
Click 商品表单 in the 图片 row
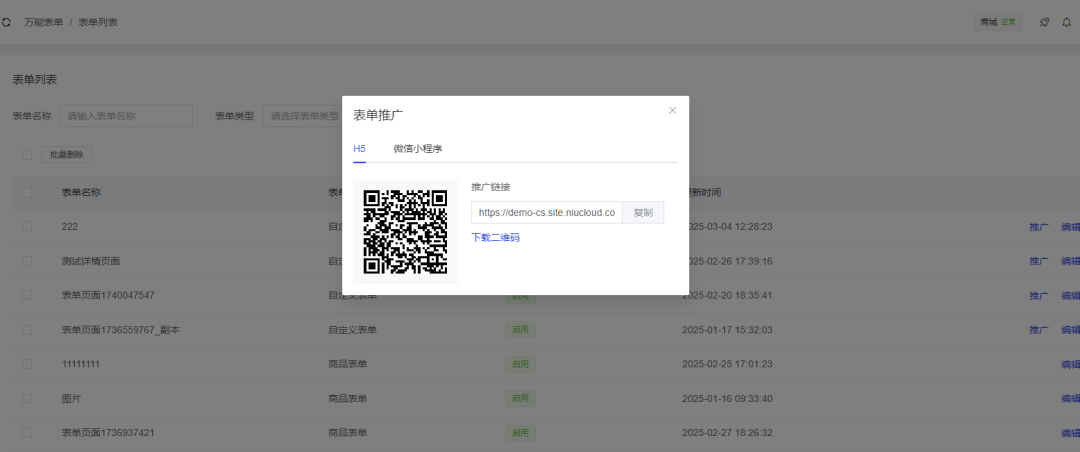tap(348, 399)
